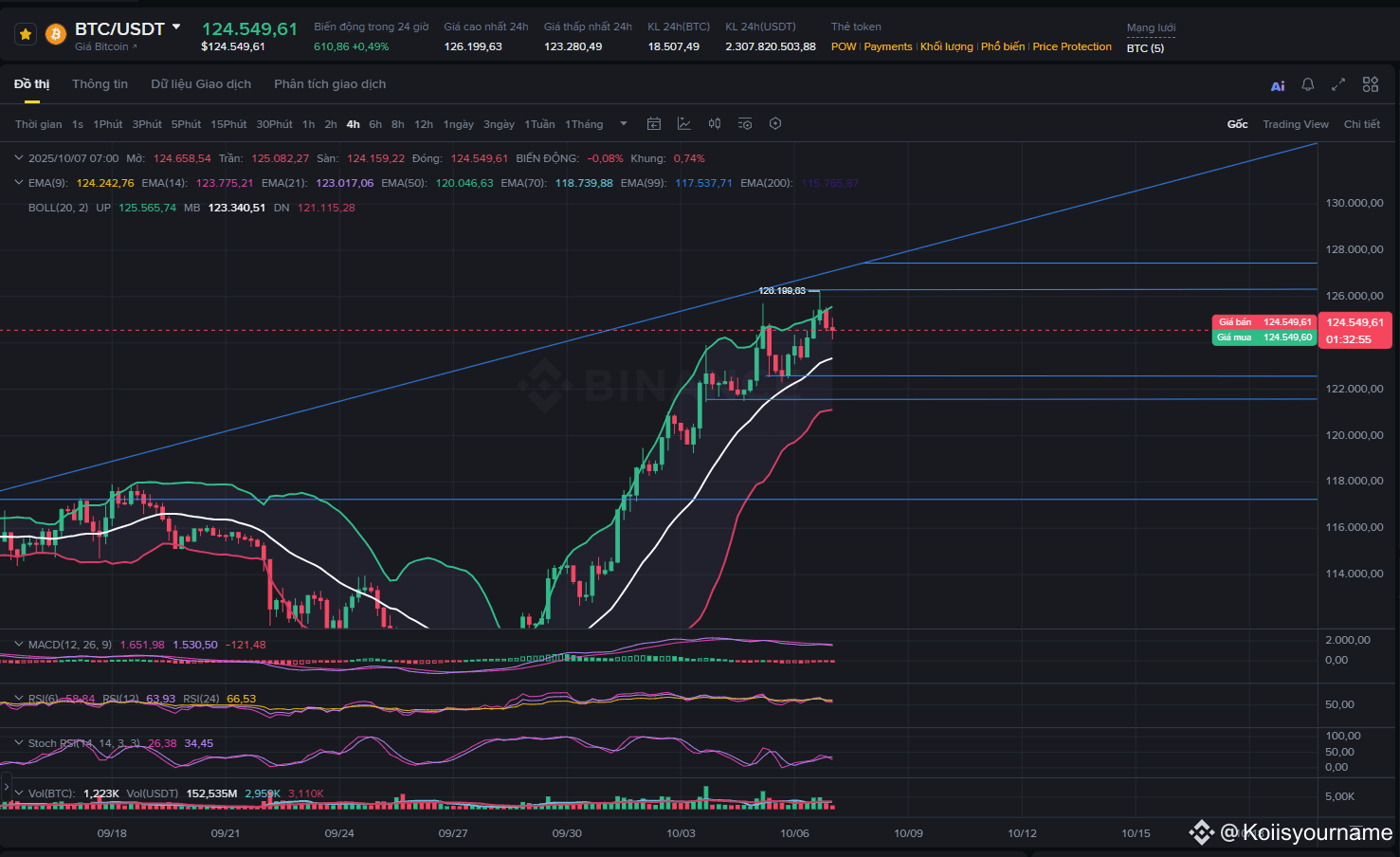Open the Khối lượng token tag
Image resolution: width=1400 pixels, height=857 pixels.
946,46
